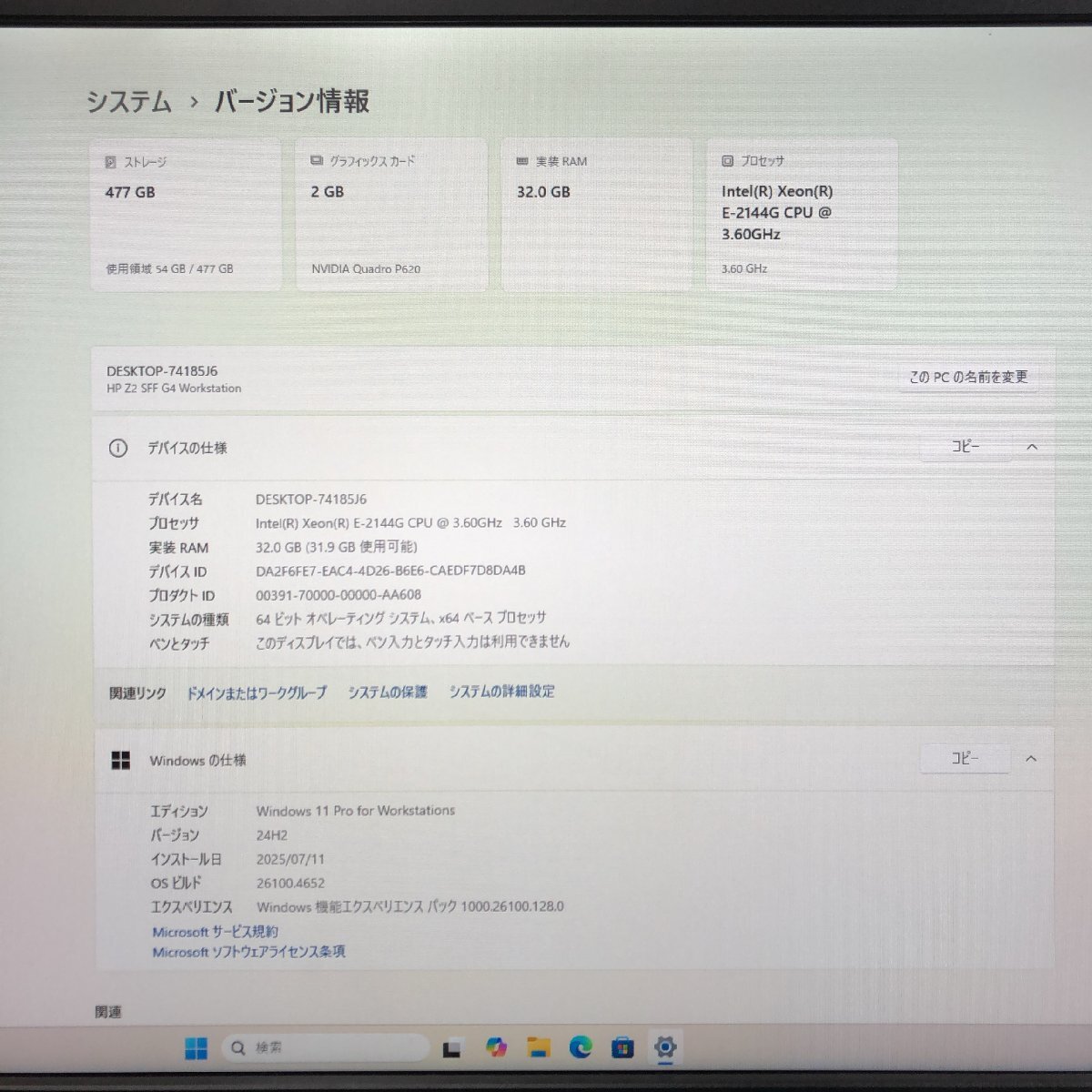The width and height of the screenshot is (1092, 1092).
Task: Click the システムの種類 row label
Action: click(x=188, y=620)
